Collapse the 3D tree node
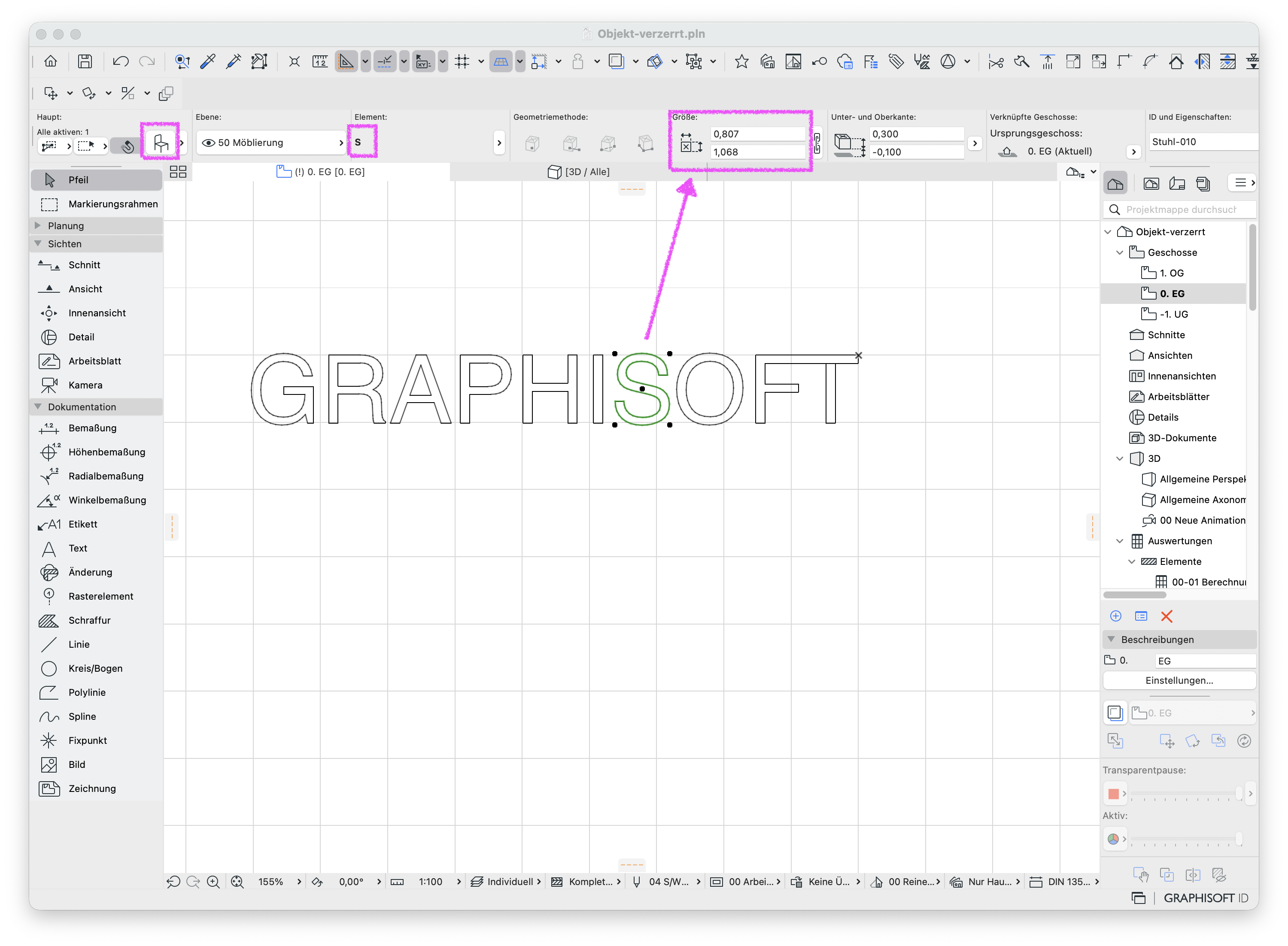The width and height of the screenshot is (1288, 946). coord(1120,459)
